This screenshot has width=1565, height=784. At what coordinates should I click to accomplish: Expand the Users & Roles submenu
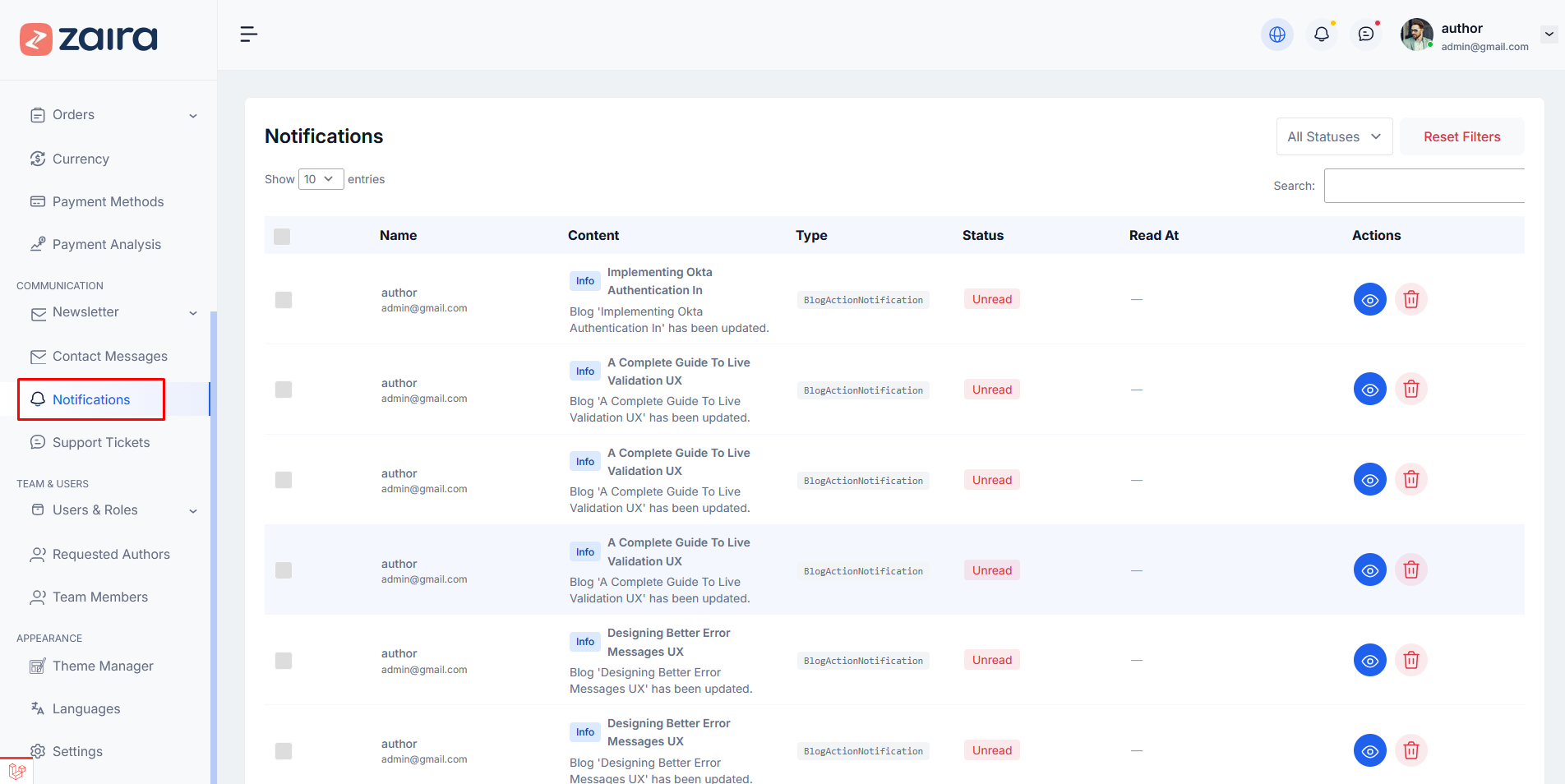click(113, 510)
